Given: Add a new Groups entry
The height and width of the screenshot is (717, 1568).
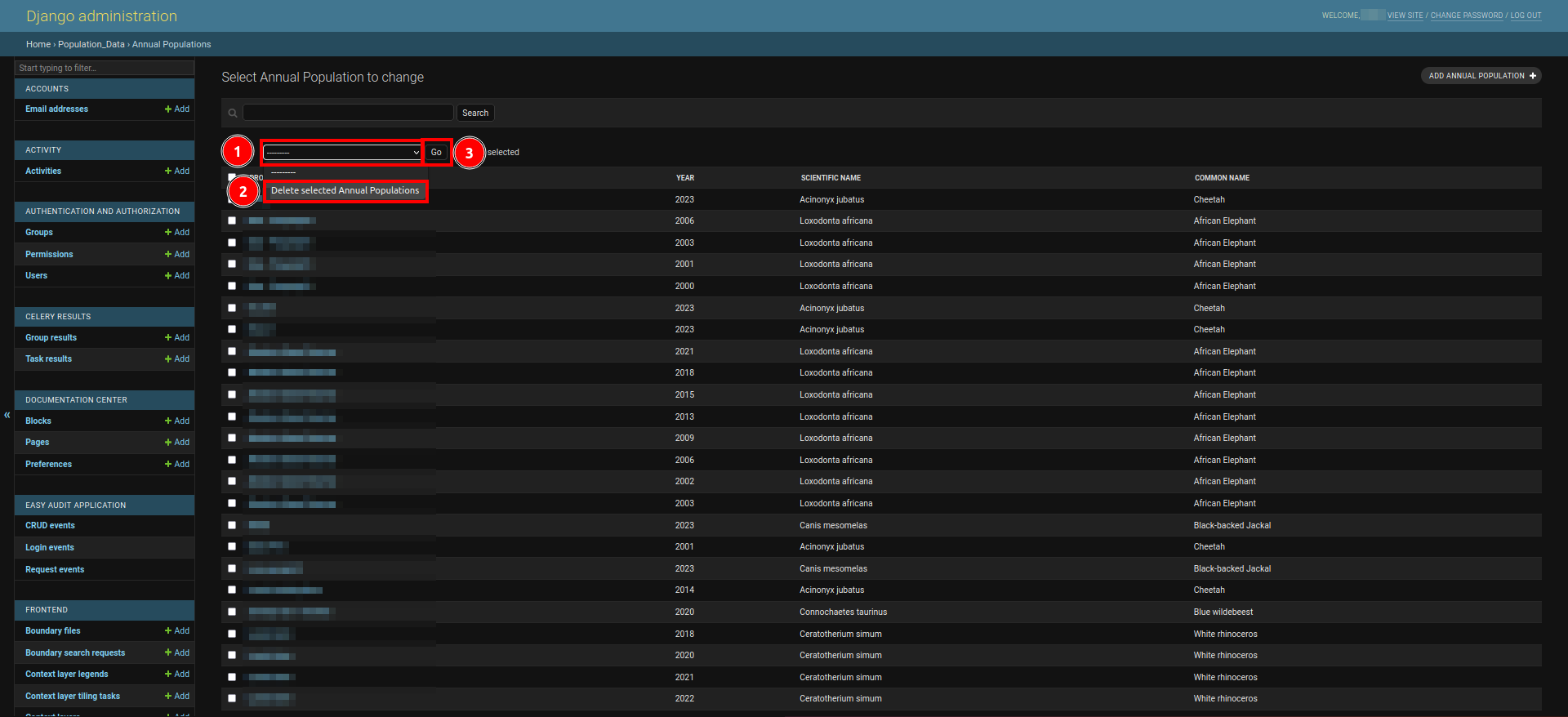Looking at the screenshot, I should 177,232.
